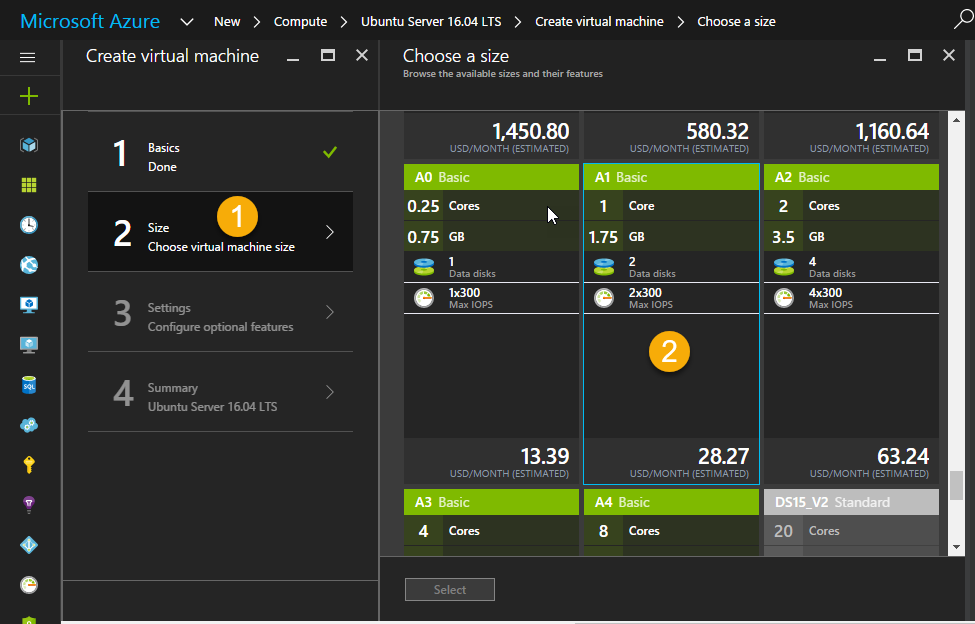Expand the Size step chevron
Screen dimensions: 975x624
pos(330,232)
